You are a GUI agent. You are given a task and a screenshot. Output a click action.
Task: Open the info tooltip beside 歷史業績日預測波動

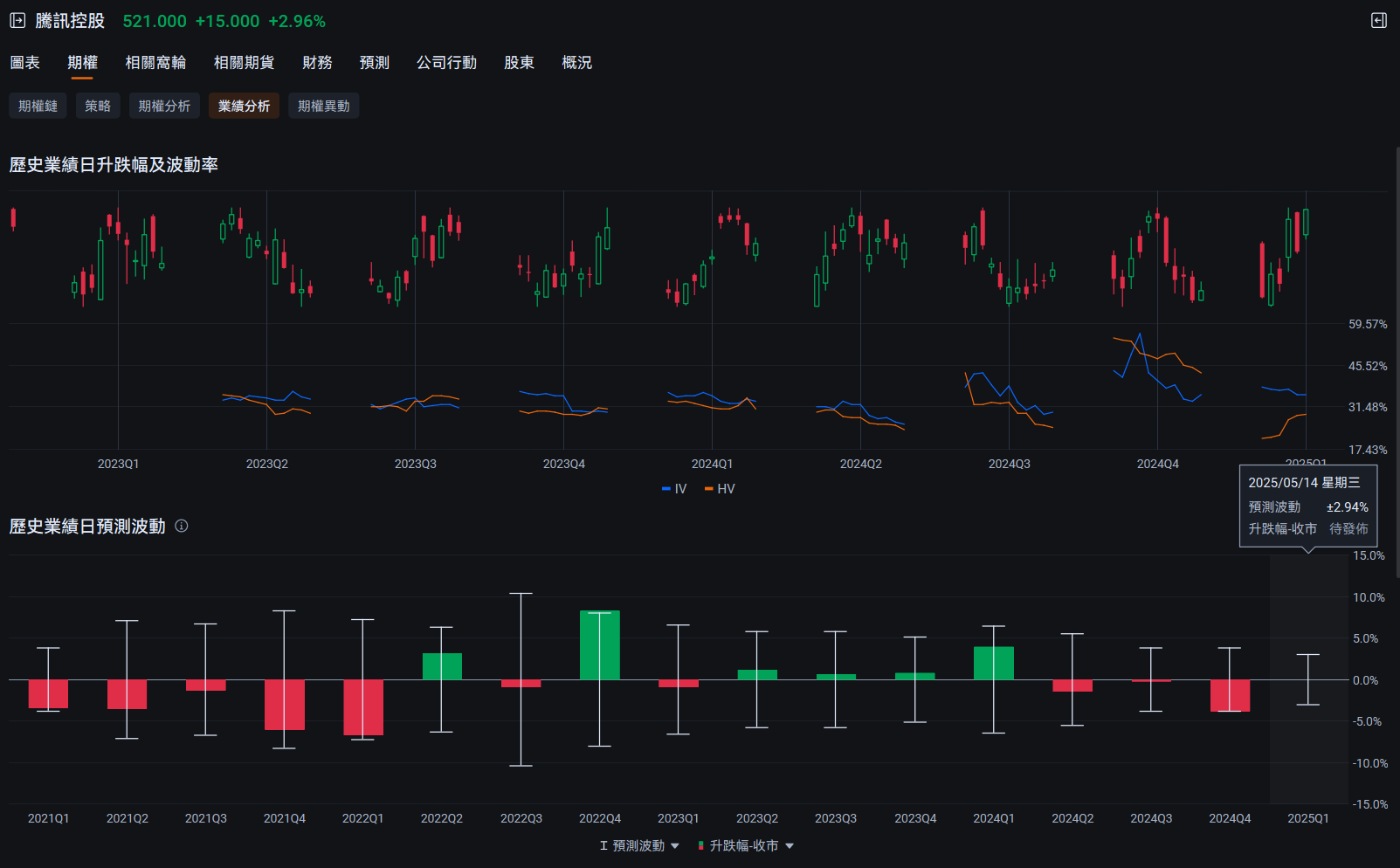[182, 526]
